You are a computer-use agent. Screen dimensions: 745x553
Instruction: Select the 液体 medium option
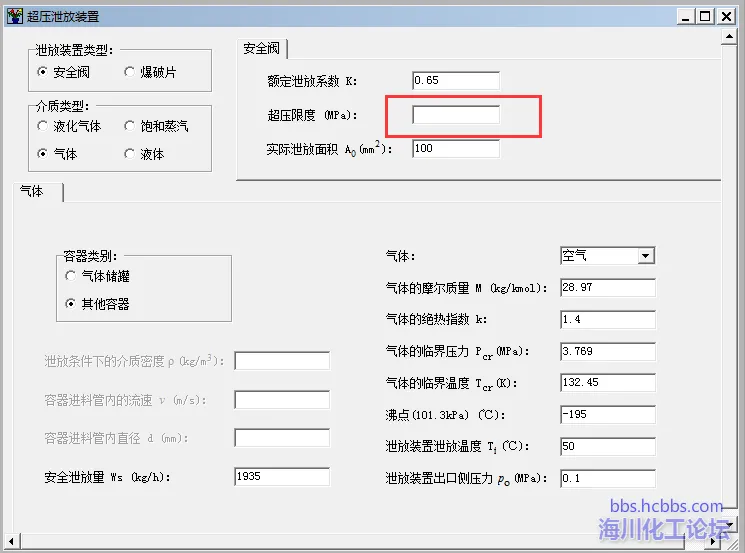130,154
